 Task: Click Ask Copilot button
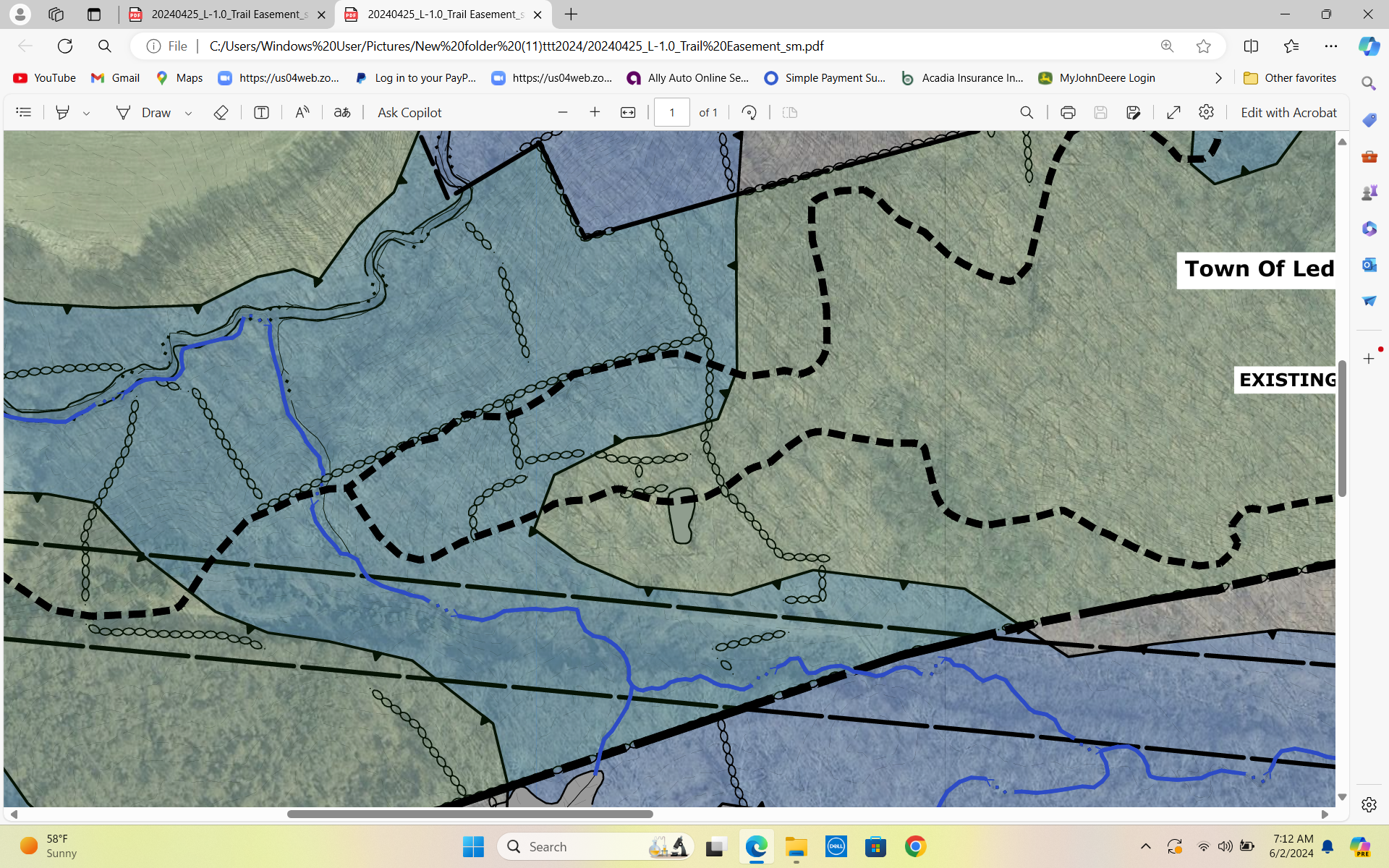409,112
